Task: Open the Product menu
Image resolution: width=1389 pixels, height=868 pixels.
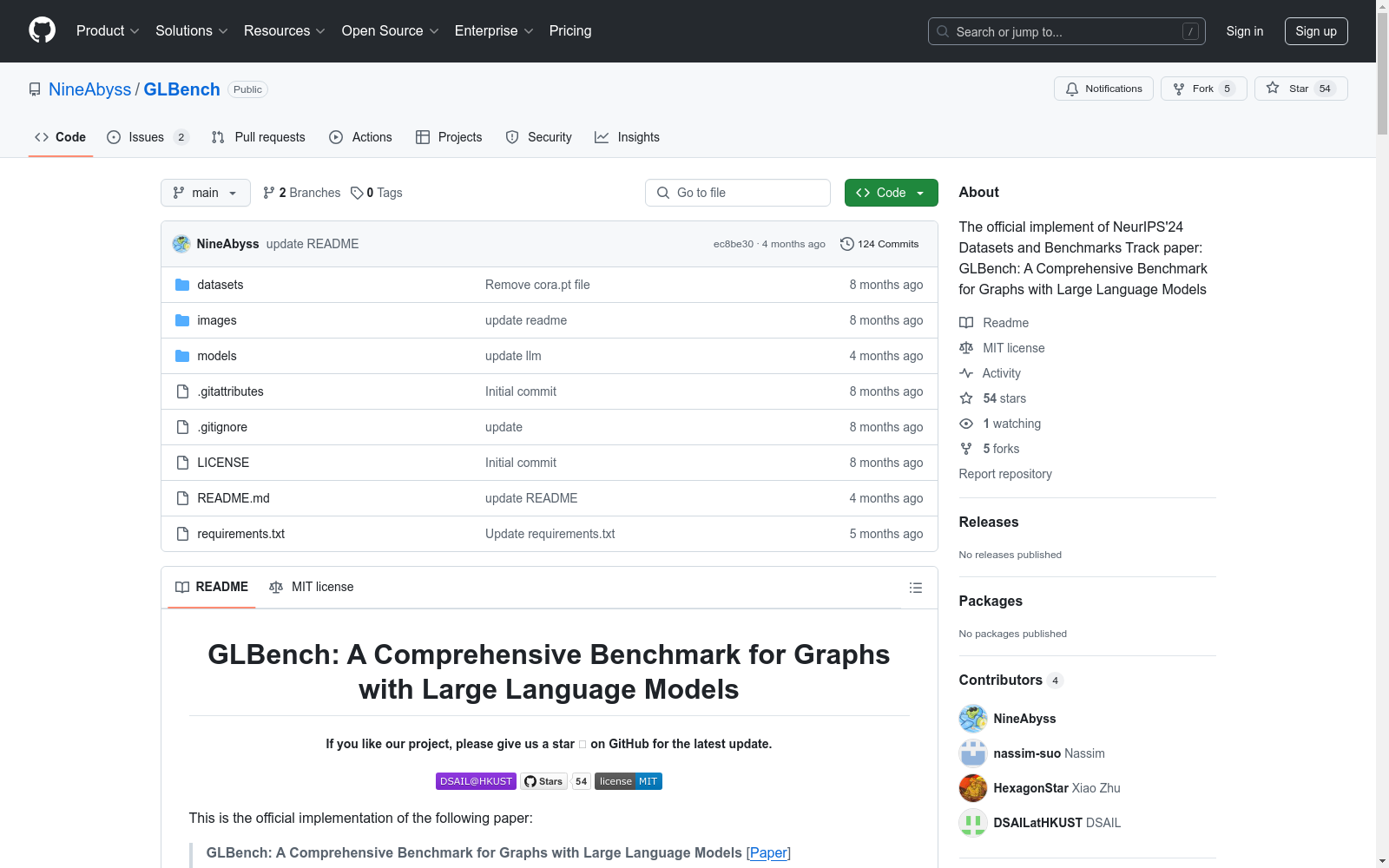Action: click(x=108, y=31)
